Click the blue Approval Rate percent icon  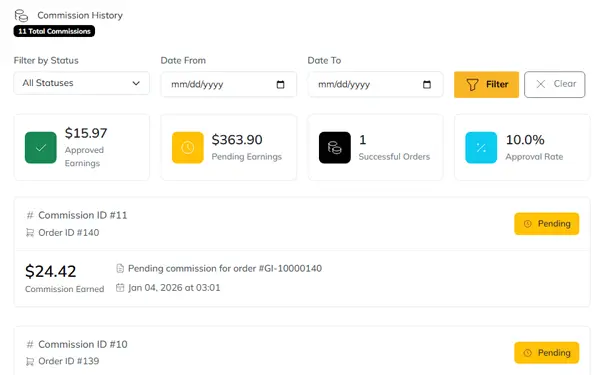(481, 148)
